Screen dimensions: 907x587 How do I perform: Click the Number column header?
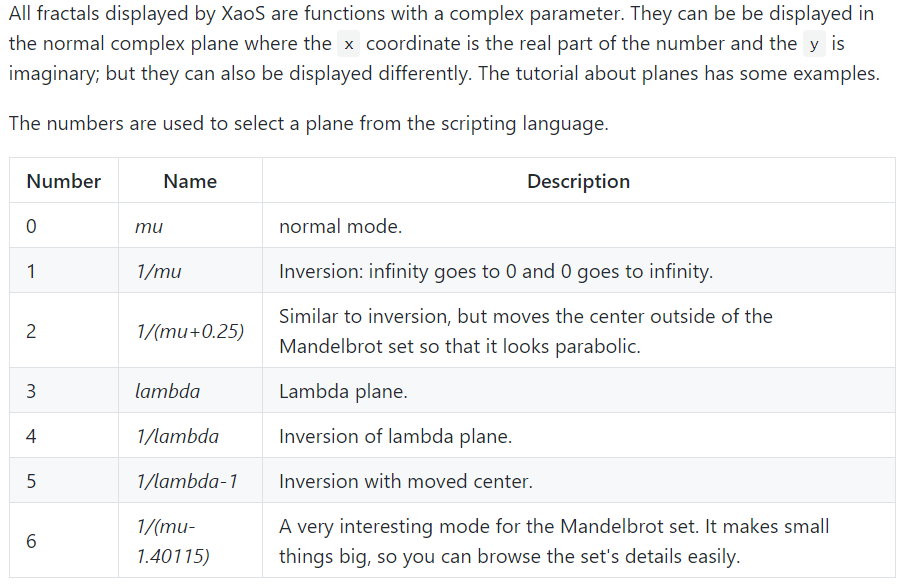coord(64,181)
